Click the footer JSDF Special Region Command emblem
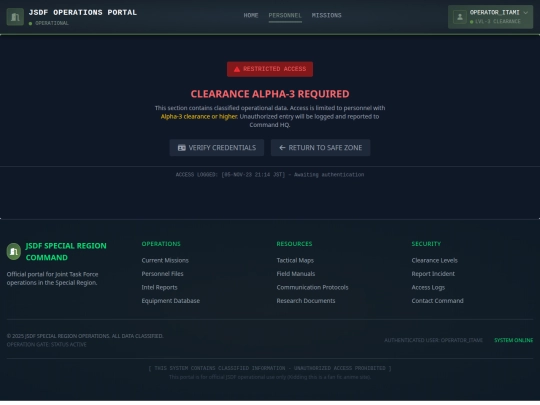This screenshot has height=405, width=540. pos(14,252)
